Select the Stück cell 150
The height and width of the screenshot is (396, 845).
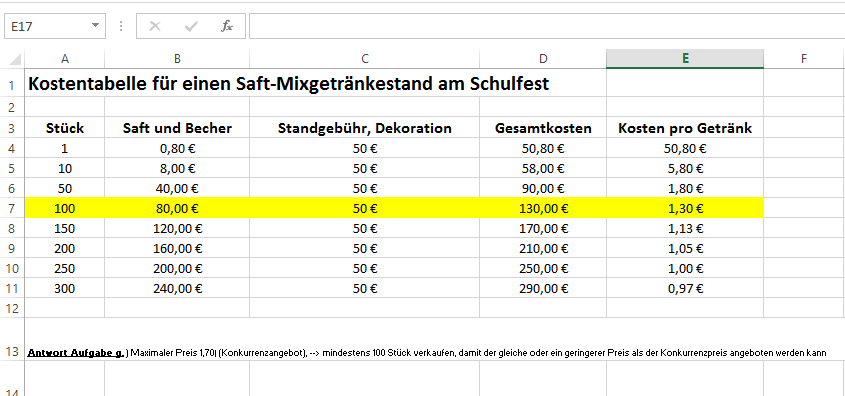click(65, 228)
